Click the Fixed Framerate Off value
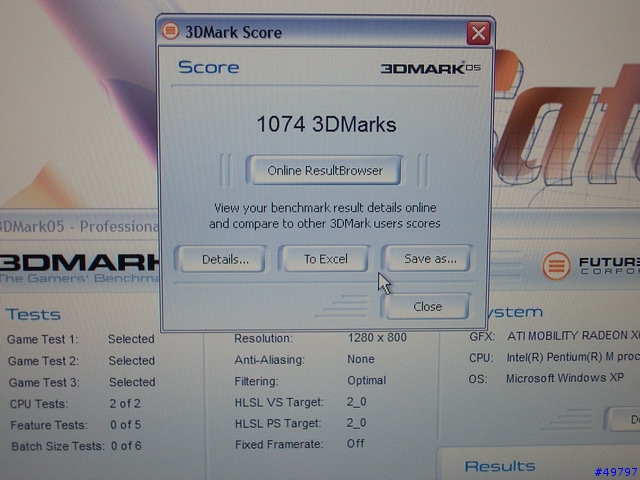Viewport: 640px width, 480px height. [x=355, y=444]
